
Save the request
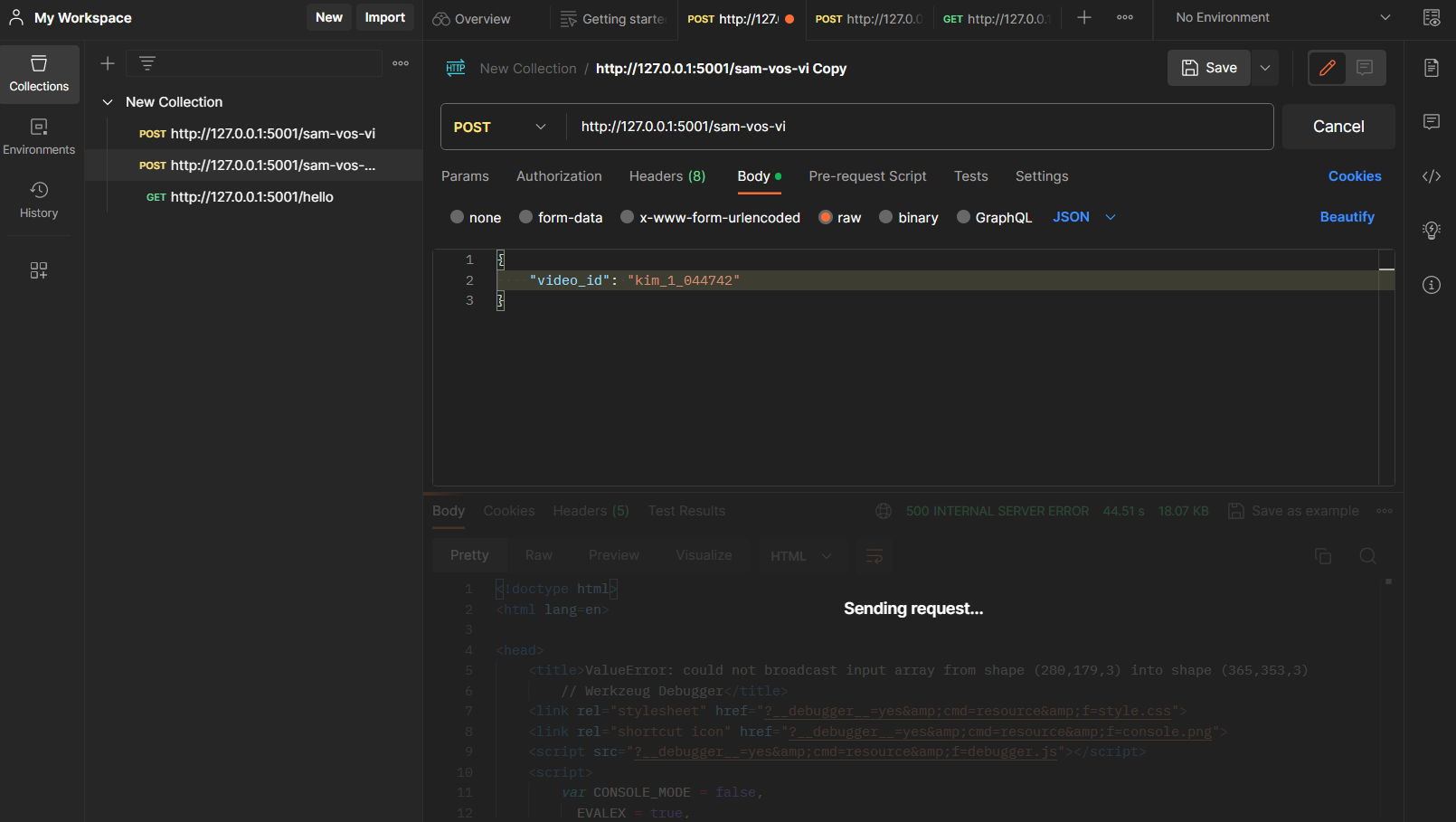click(1209, 68)
